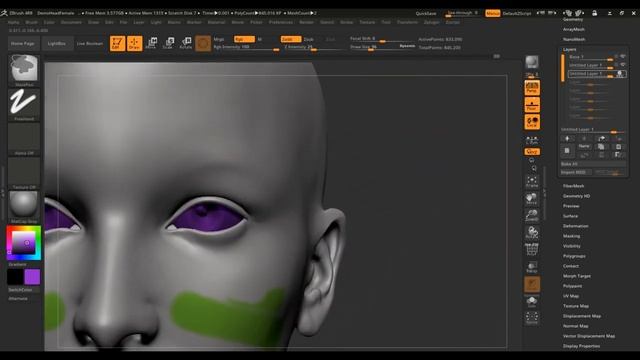
Task: Expand the Deformation subpalette
Action: tap(576, 226)
